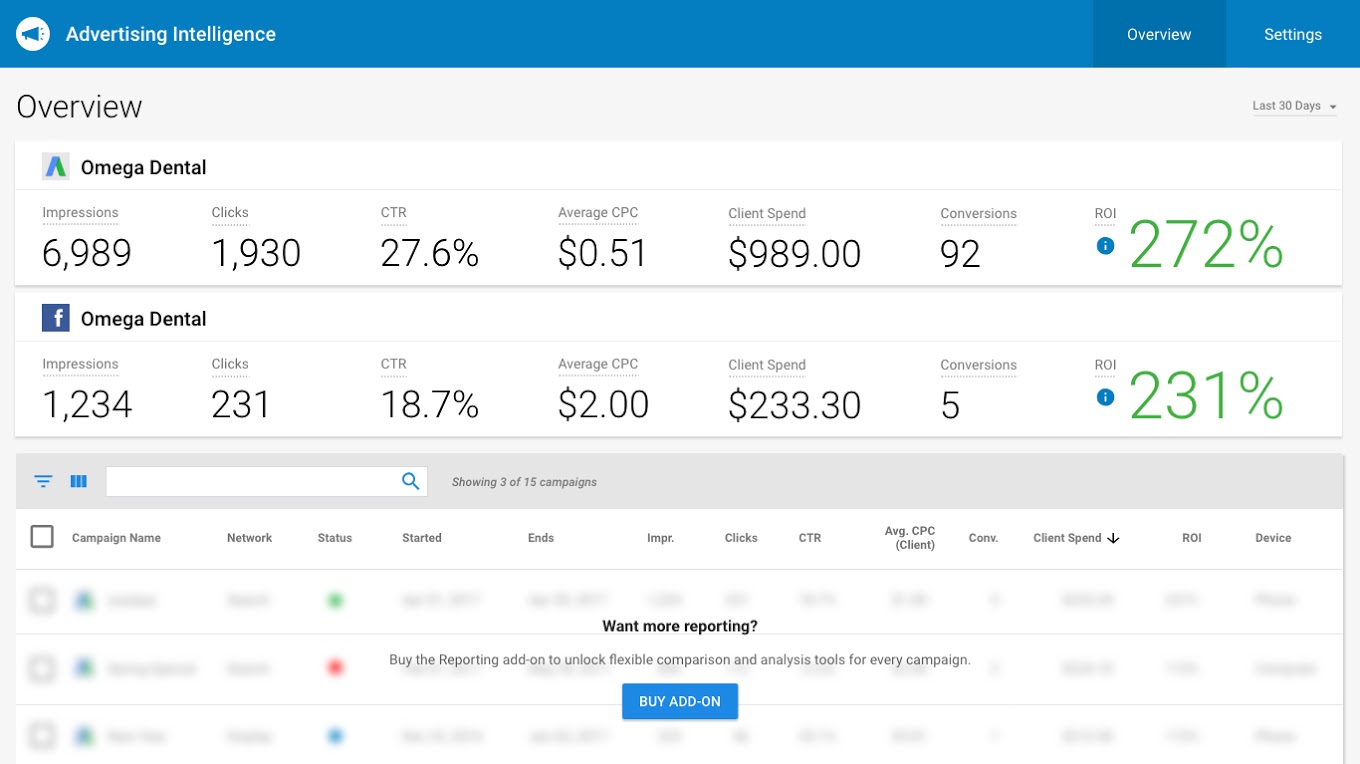Click the AdWords Client Spend metric label
The image size is (1360, 764).
click(766, 214)
